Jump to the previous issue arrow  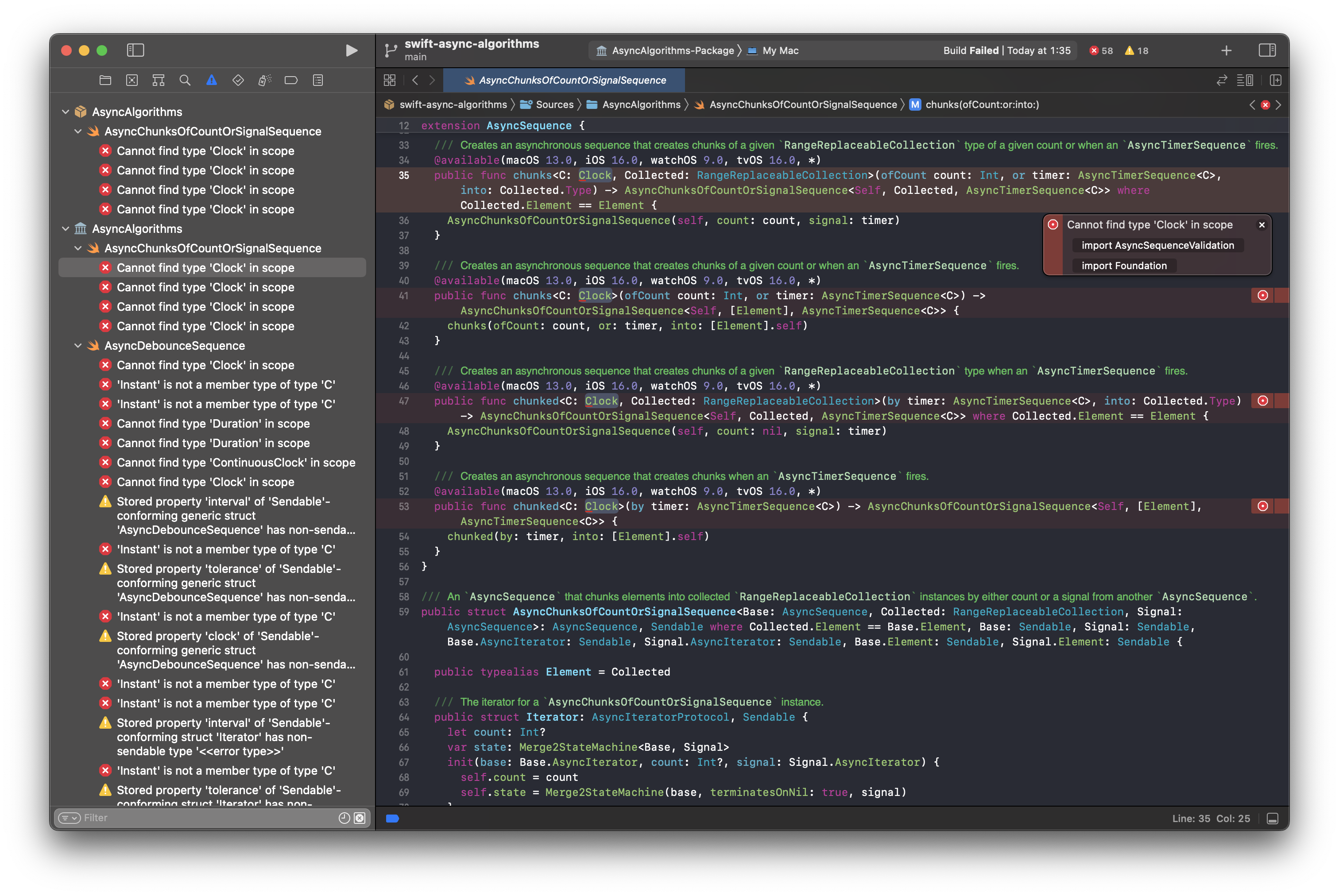1252,104
